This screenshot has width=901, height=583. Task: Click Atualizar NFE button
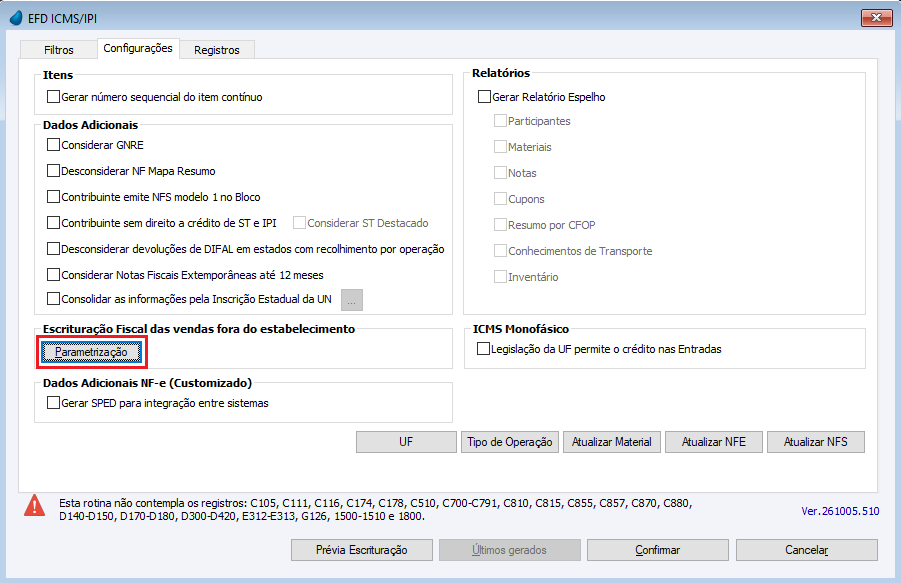pyautogui.click(x=714, y=442)
